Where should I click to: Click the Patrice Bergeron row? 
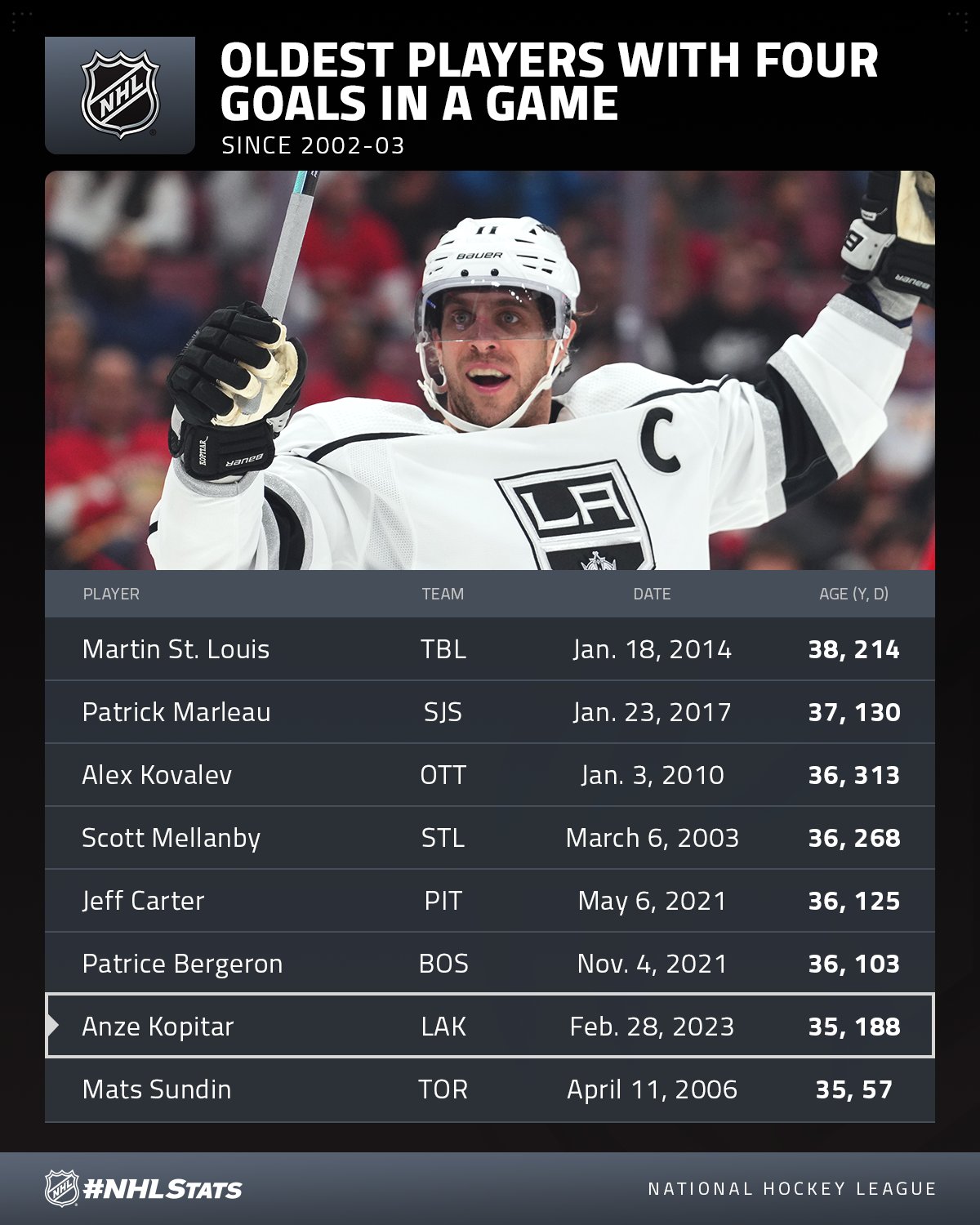(x=490, y=964)
